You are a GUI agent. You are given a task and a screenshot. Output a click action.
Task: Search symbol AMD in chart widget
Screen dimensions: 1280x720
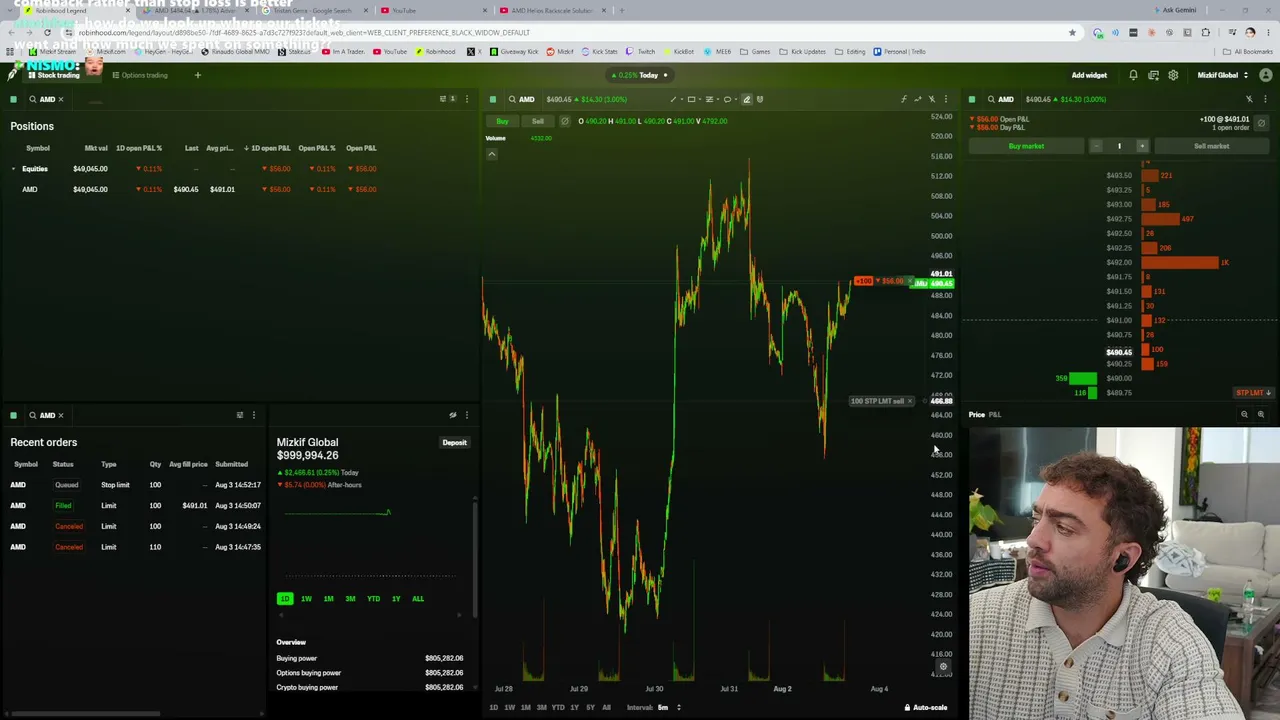point(521,99)
